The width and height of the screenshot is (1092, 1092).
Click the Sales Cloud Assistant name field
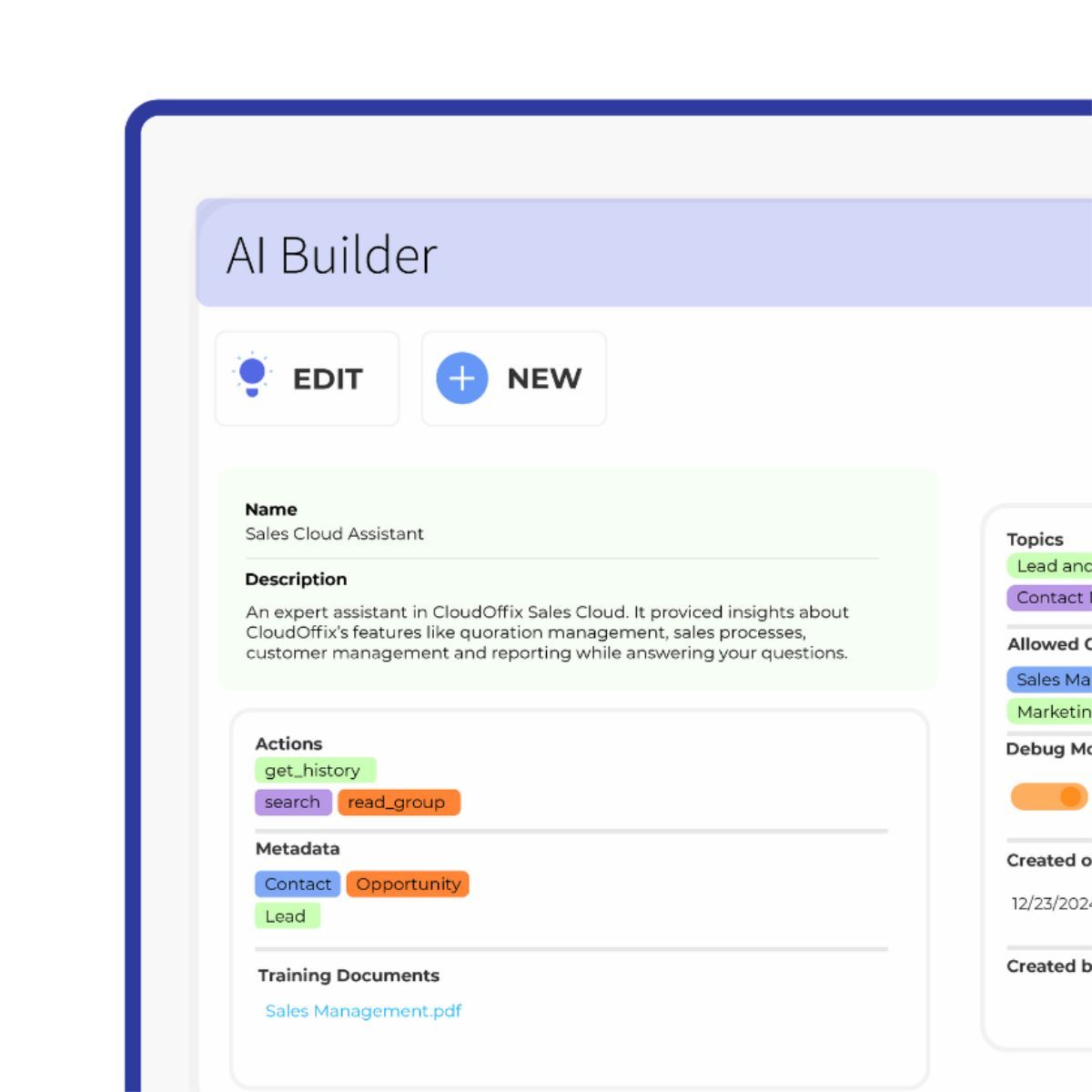(x=334, y=534)
